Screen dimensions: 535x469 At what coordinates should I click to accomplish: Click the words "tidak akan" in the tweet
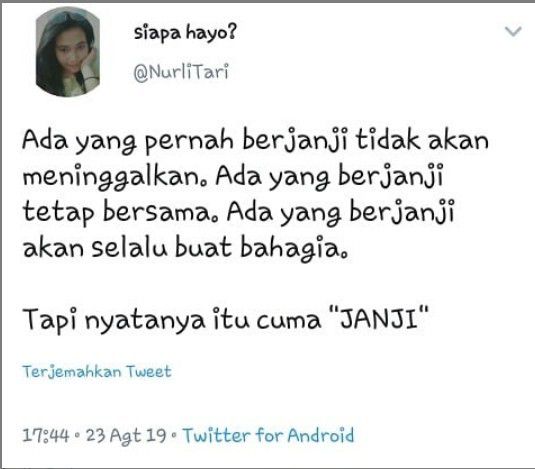click(422, 139)
